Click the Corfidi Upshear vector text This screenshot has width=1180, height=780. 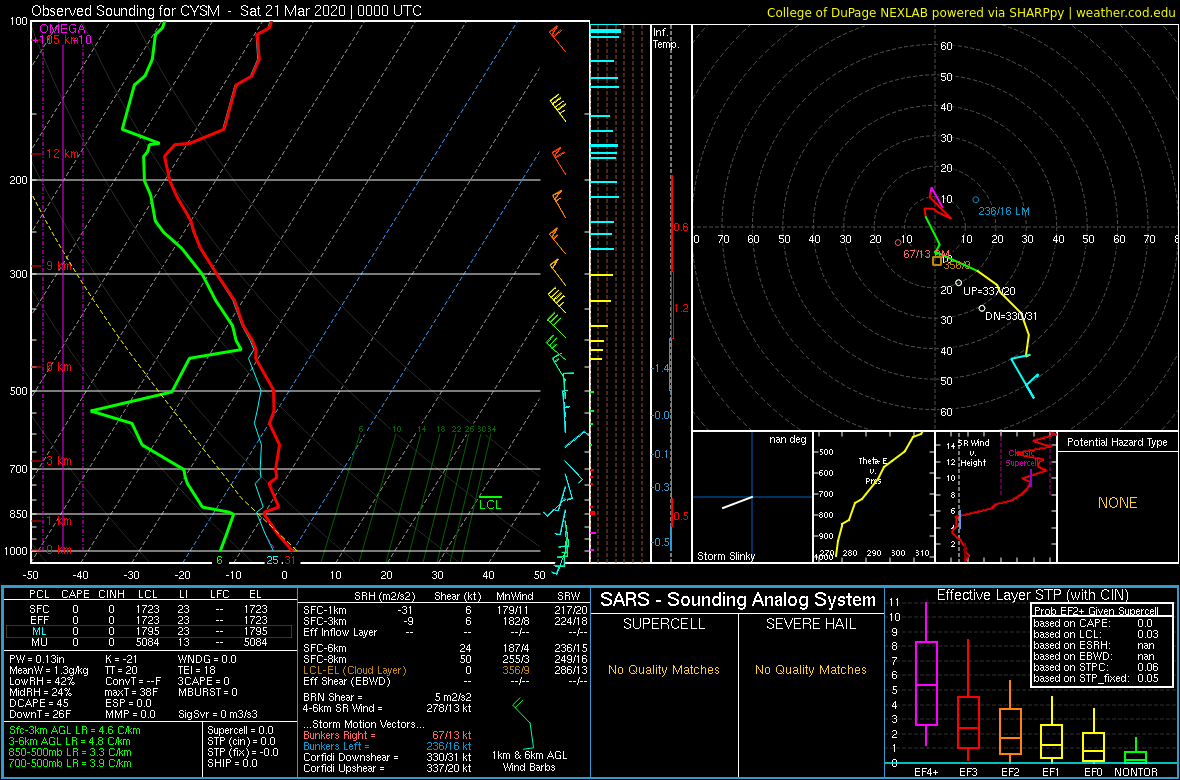pyautogui.click(x=387, y=768)
